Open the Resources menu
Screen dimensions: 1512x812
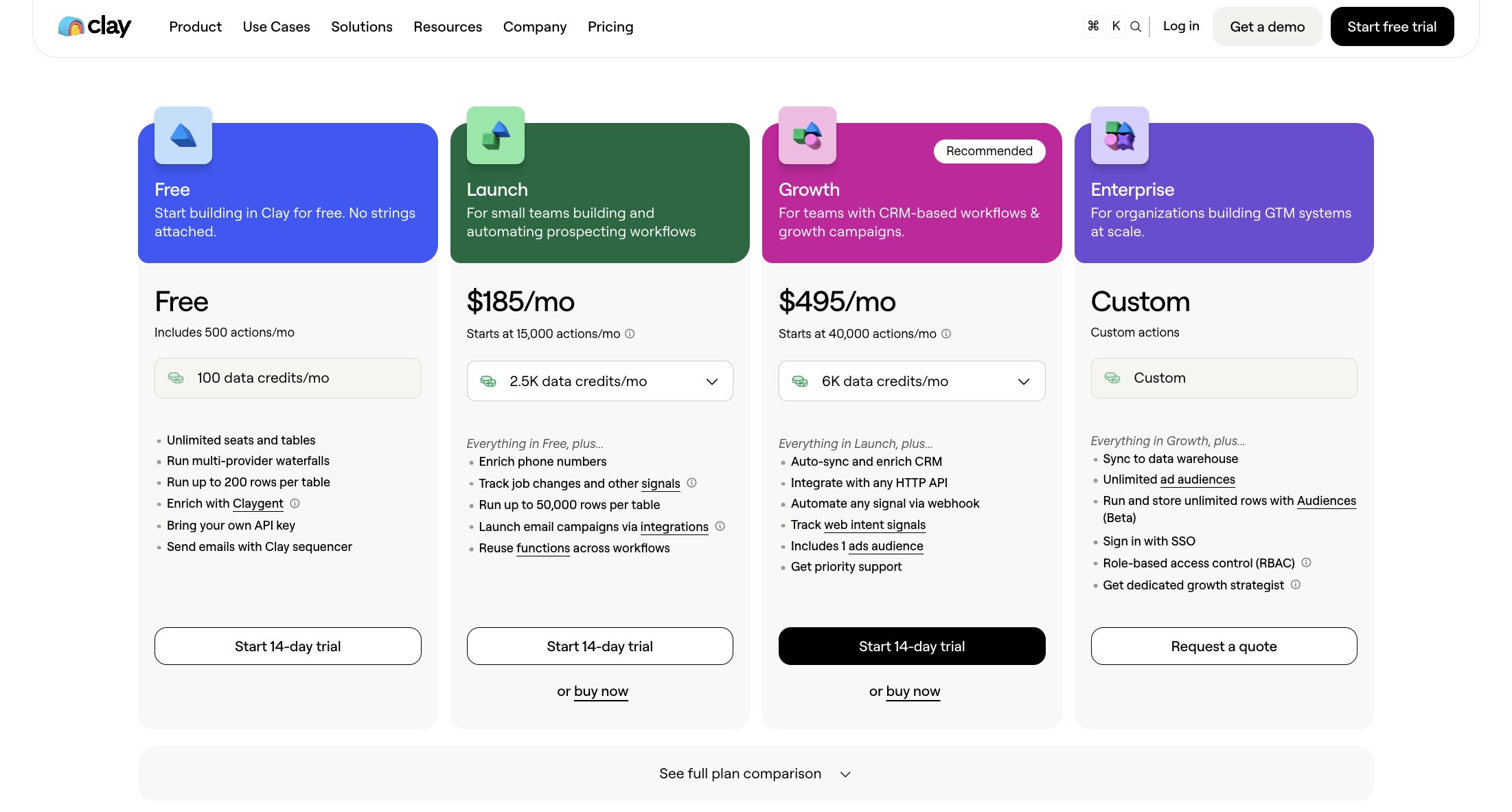coord(448,27)
